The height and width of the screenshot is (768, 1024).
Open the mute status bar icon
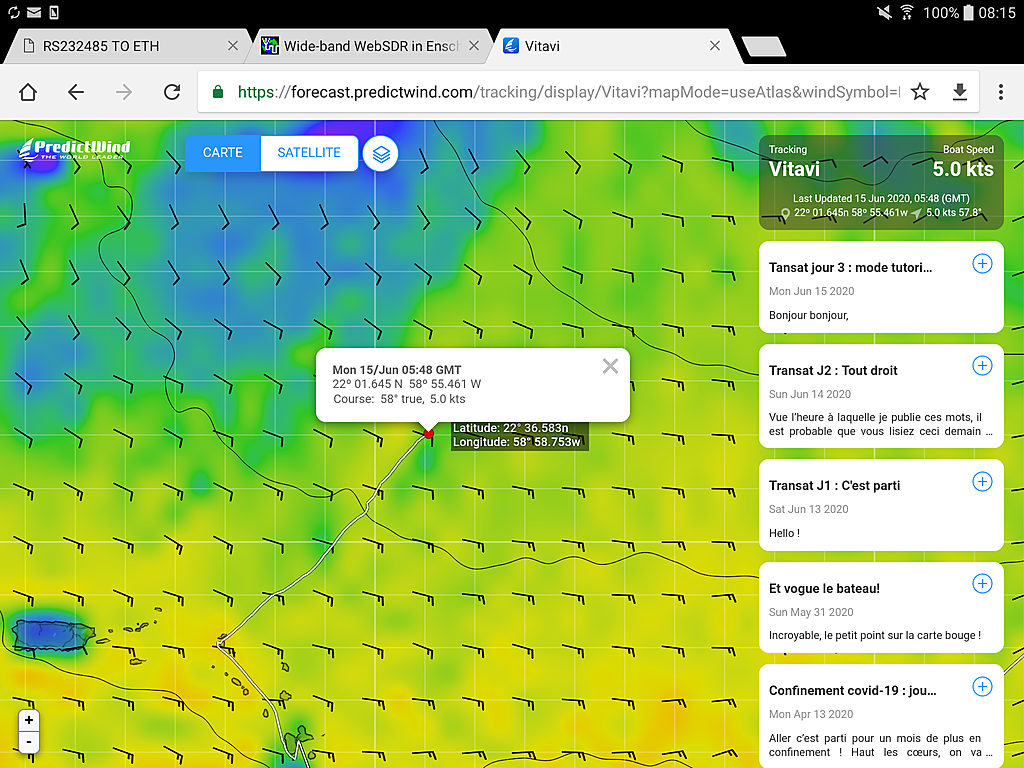[x=884, y=12]
